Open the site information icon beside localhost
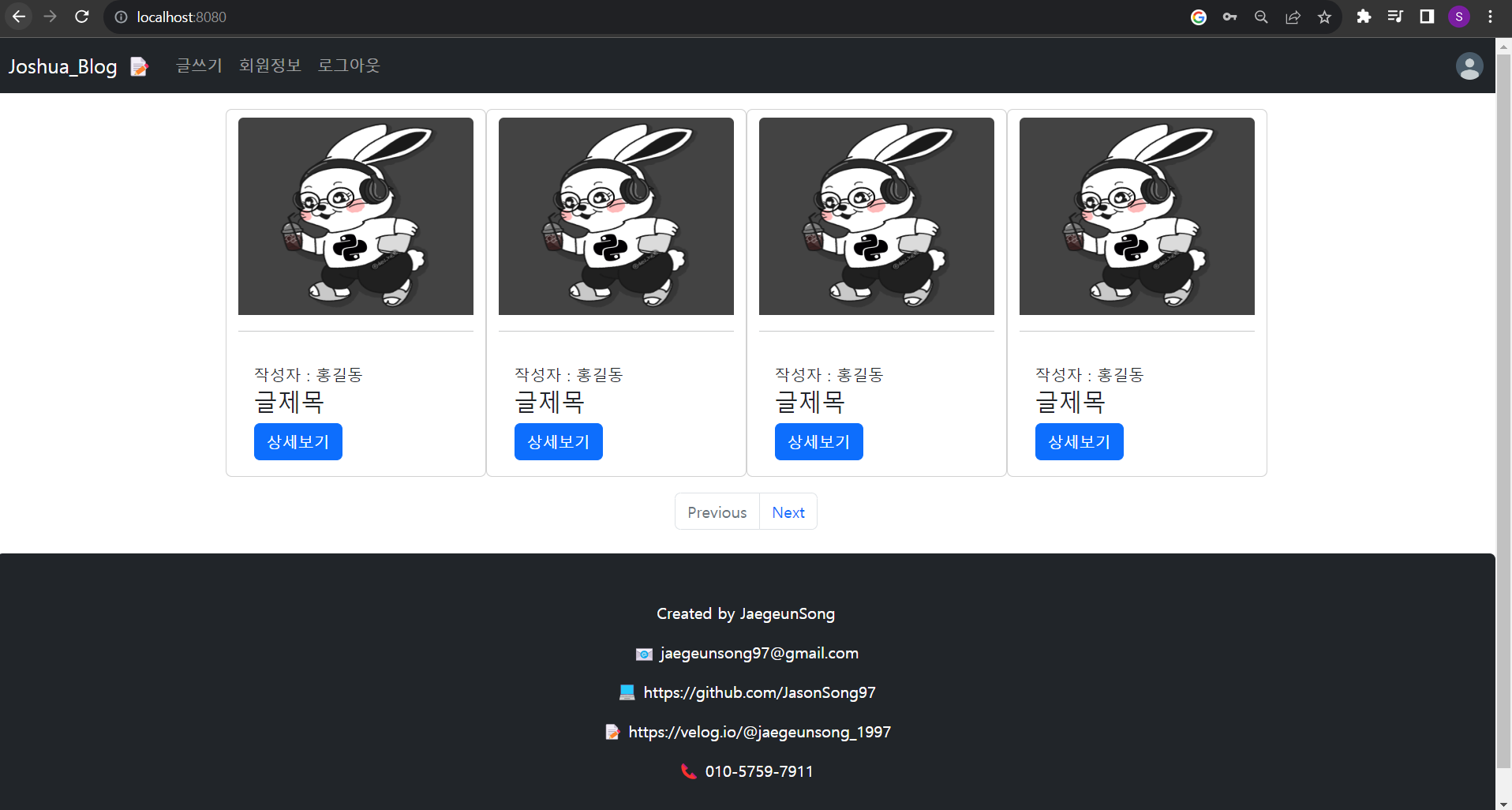This screenshot has height=810, width=1512. point(121,17)
